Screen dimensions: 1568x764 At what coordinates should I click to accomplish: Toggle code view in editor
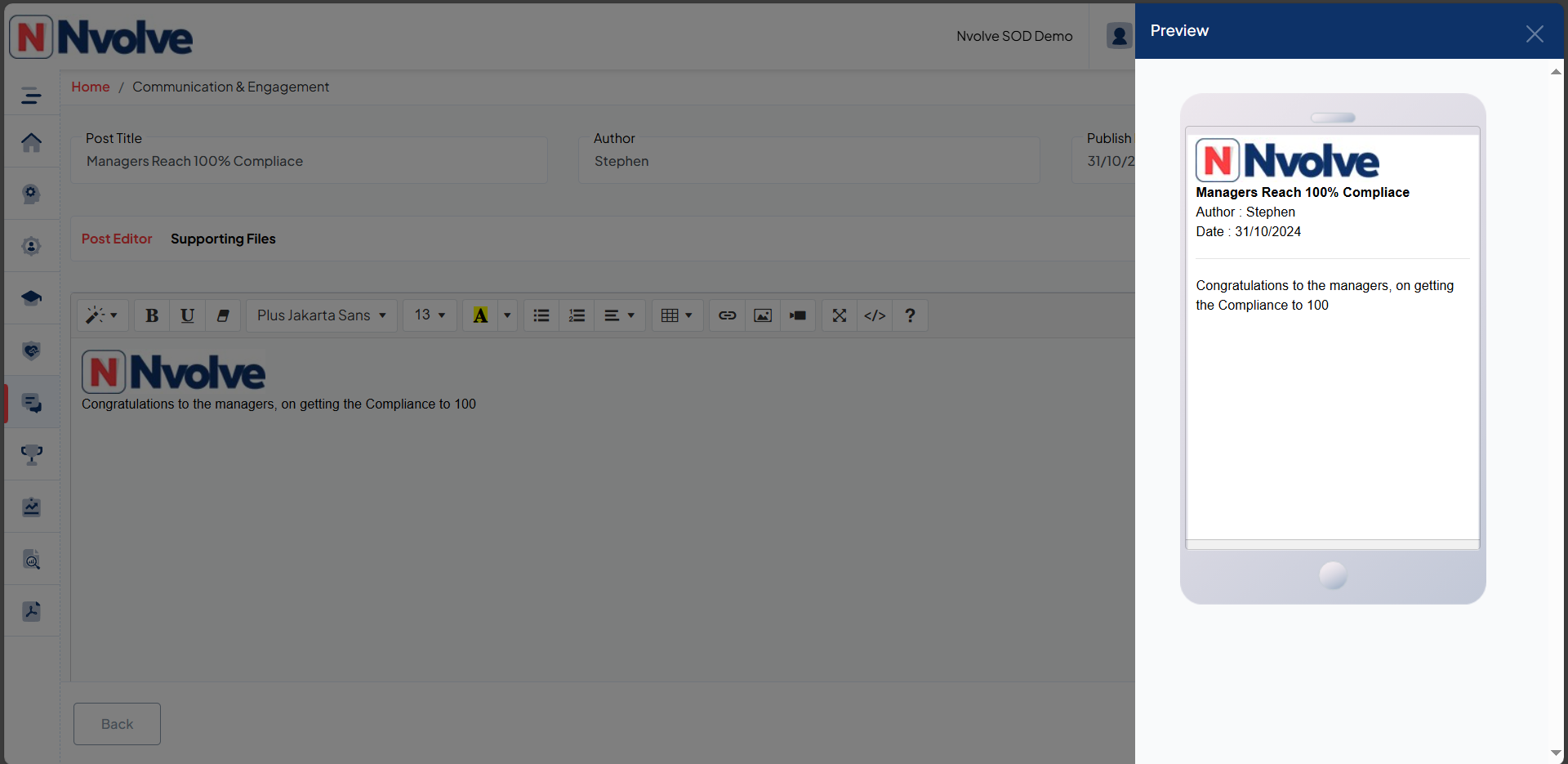click(x=875, y=315)
